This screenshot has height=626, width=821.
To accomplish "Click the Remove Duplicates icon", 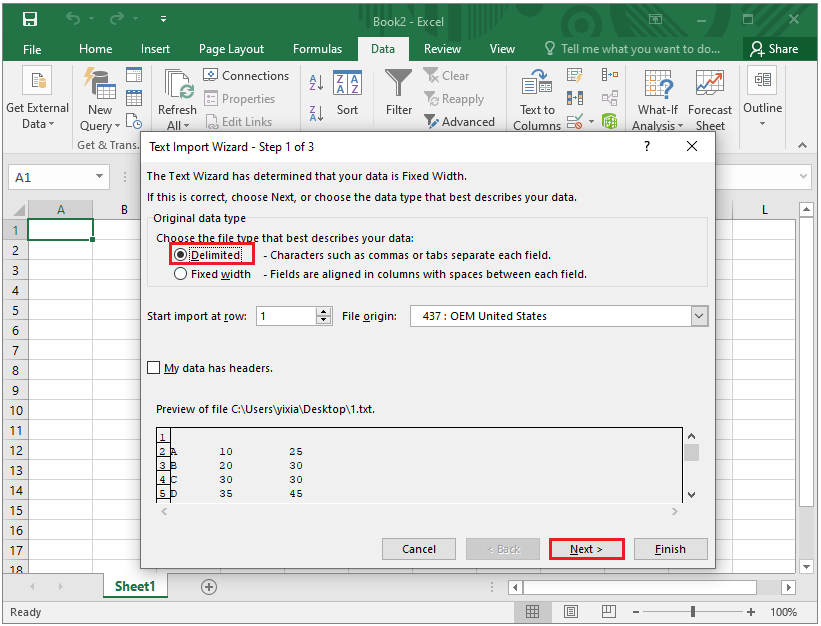I will 575,98.
